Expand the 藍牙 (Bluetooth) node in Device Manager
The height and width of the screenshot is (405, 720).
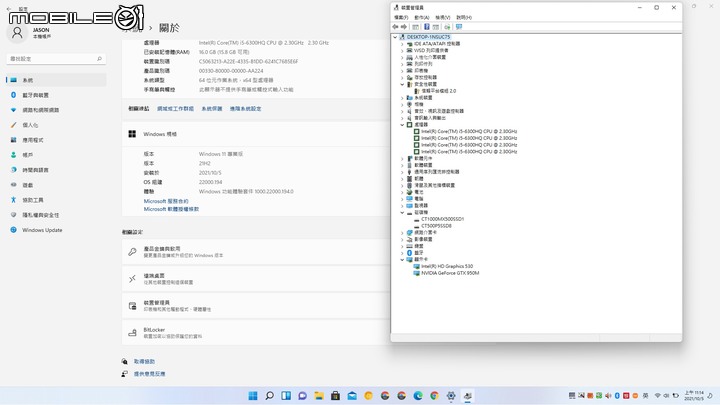click(402, 253)
